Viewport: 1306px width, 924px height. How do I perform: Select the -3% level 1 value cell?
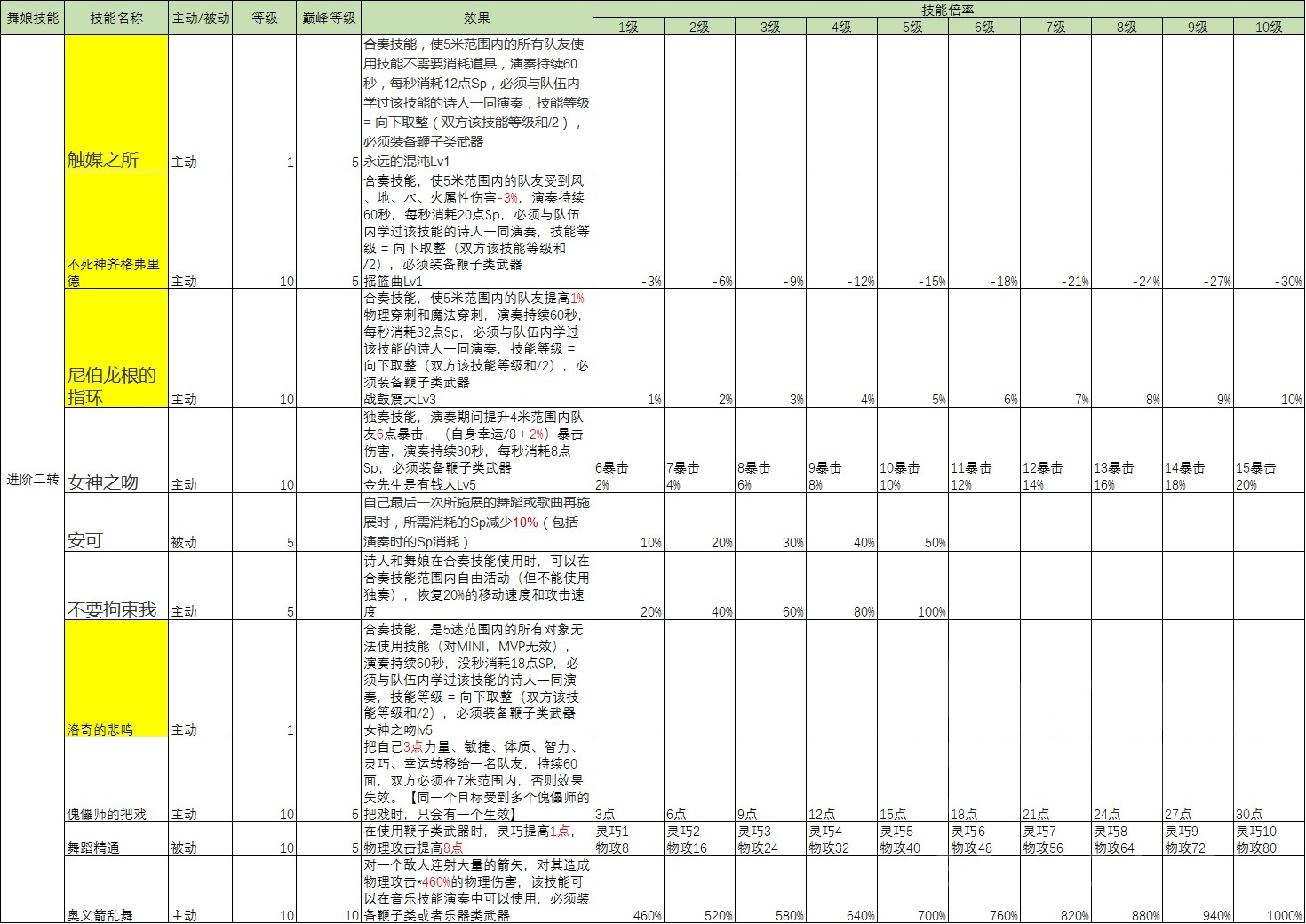pos(628,230)
